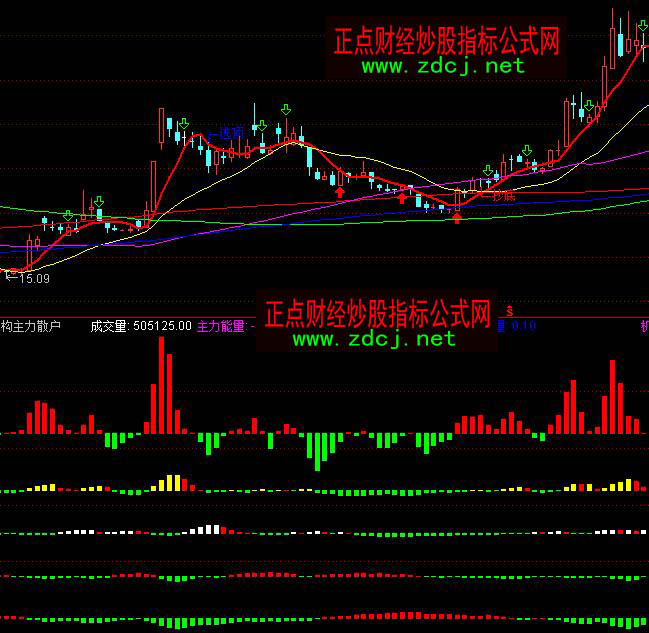Image resolution: width=649 pixels, height=633 pixels.
Task: Select the 构主力散户 indicator name
Action: [x=31, y=325]
